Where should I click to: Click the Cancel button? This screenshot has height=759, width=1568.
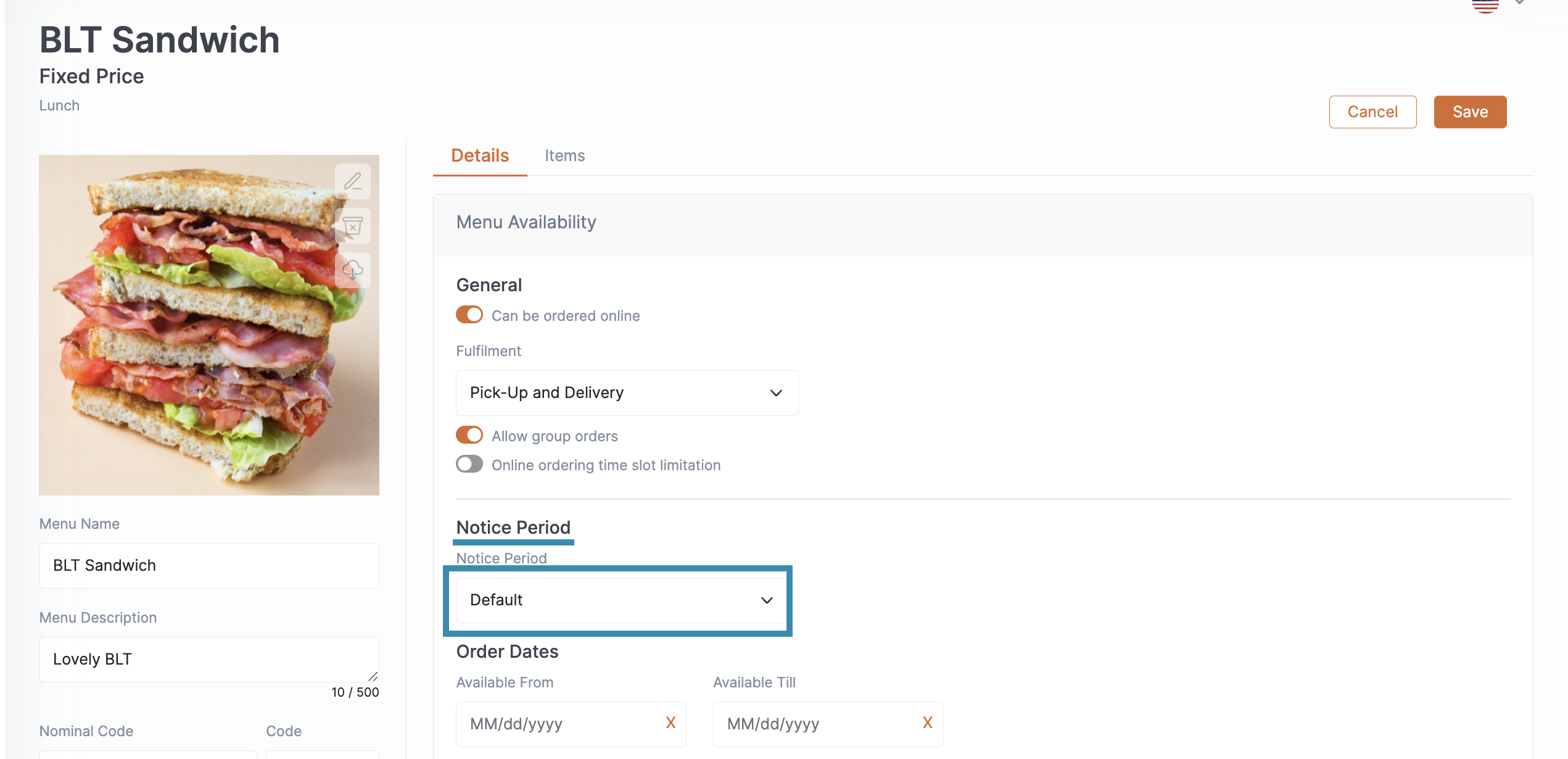[x=1372, y=112]
